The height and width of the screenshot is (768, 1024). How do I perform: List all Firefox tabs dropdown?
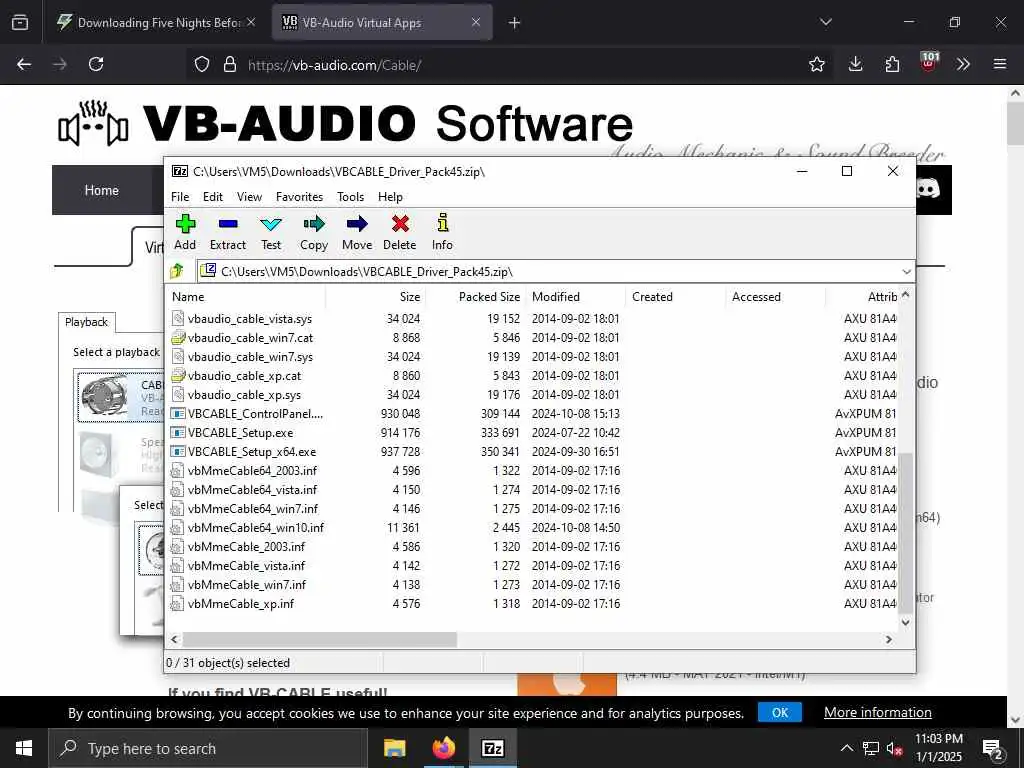click(826, 22)
